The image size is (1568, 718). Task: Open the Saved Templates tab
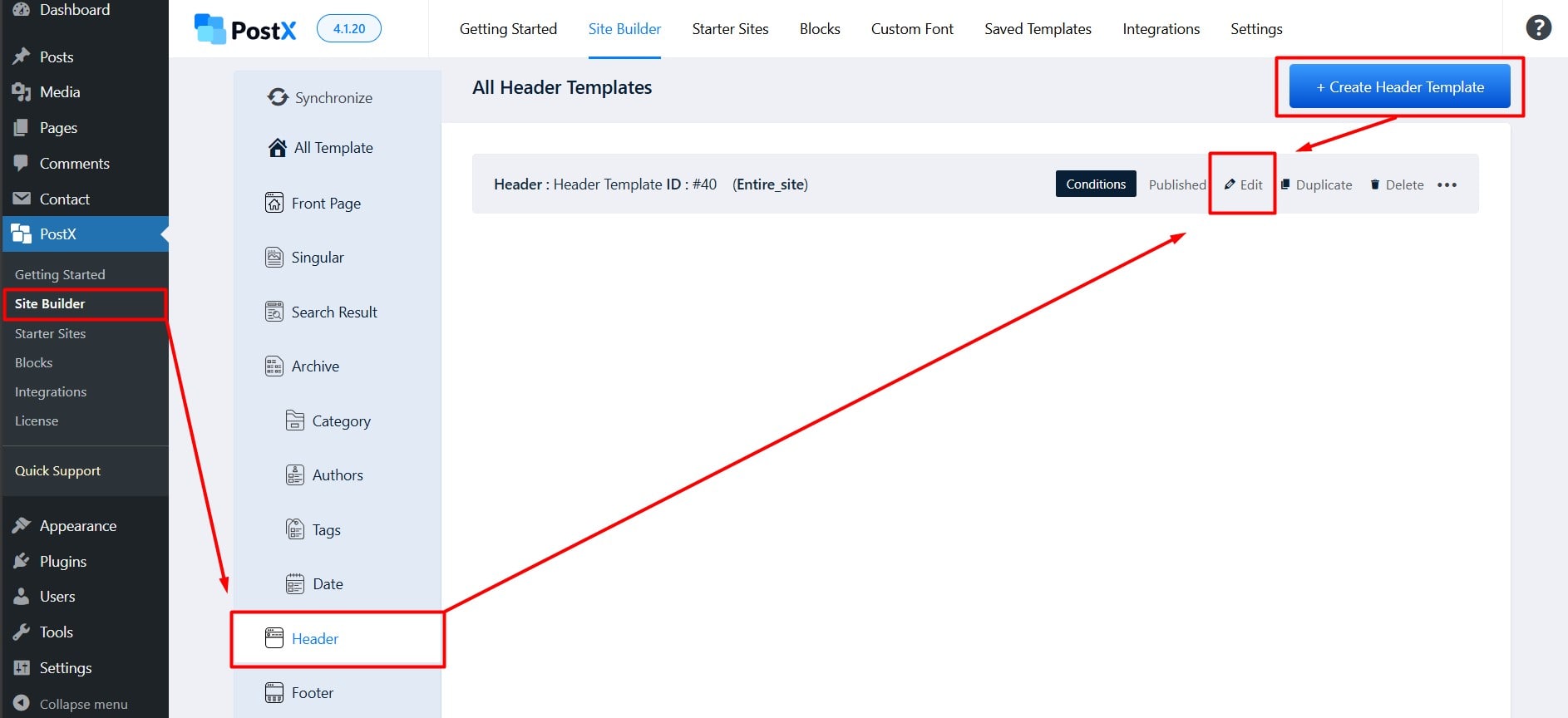pos(1038,29)
